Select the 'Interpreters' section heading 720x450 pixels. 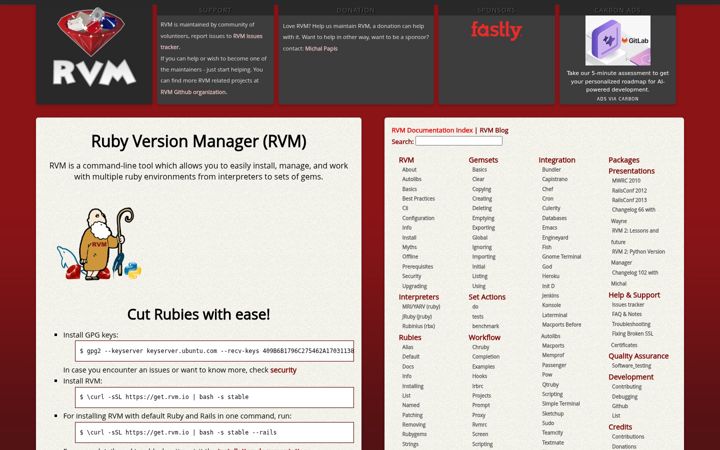coord(418,297)
